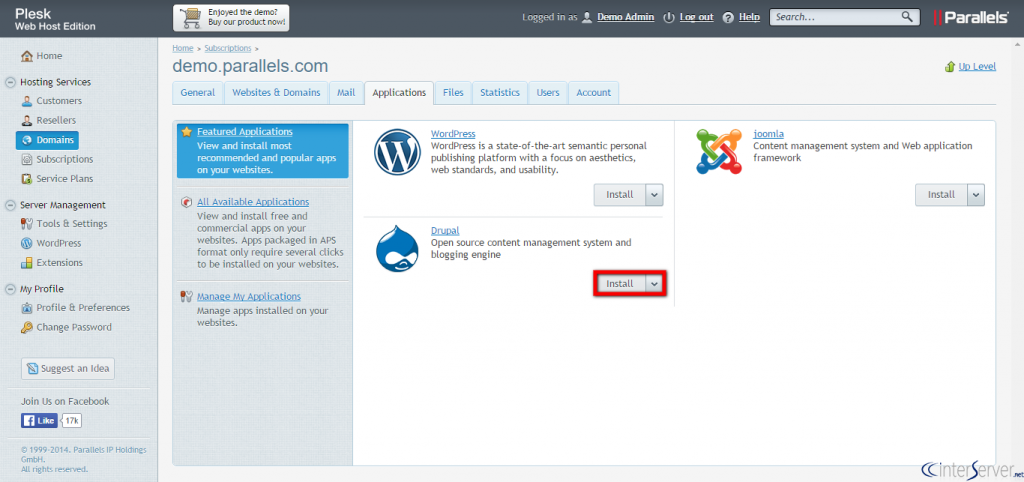Click the Log out link text
The height and width of the screenshot is (482, 1024).
(696, 18)
